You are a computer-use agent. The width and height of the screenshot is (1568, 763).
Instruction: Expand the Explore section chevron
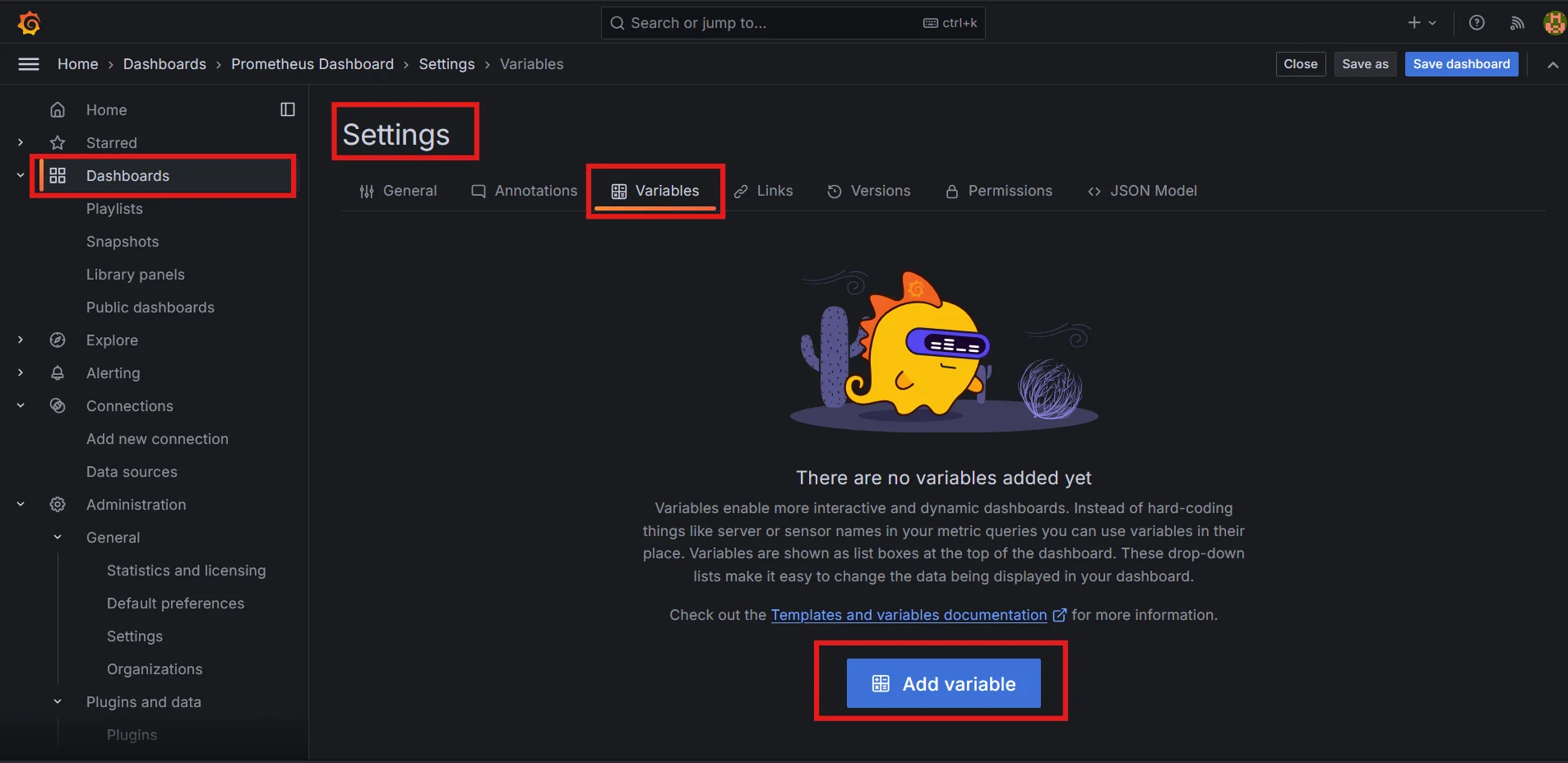pos(21,340)
